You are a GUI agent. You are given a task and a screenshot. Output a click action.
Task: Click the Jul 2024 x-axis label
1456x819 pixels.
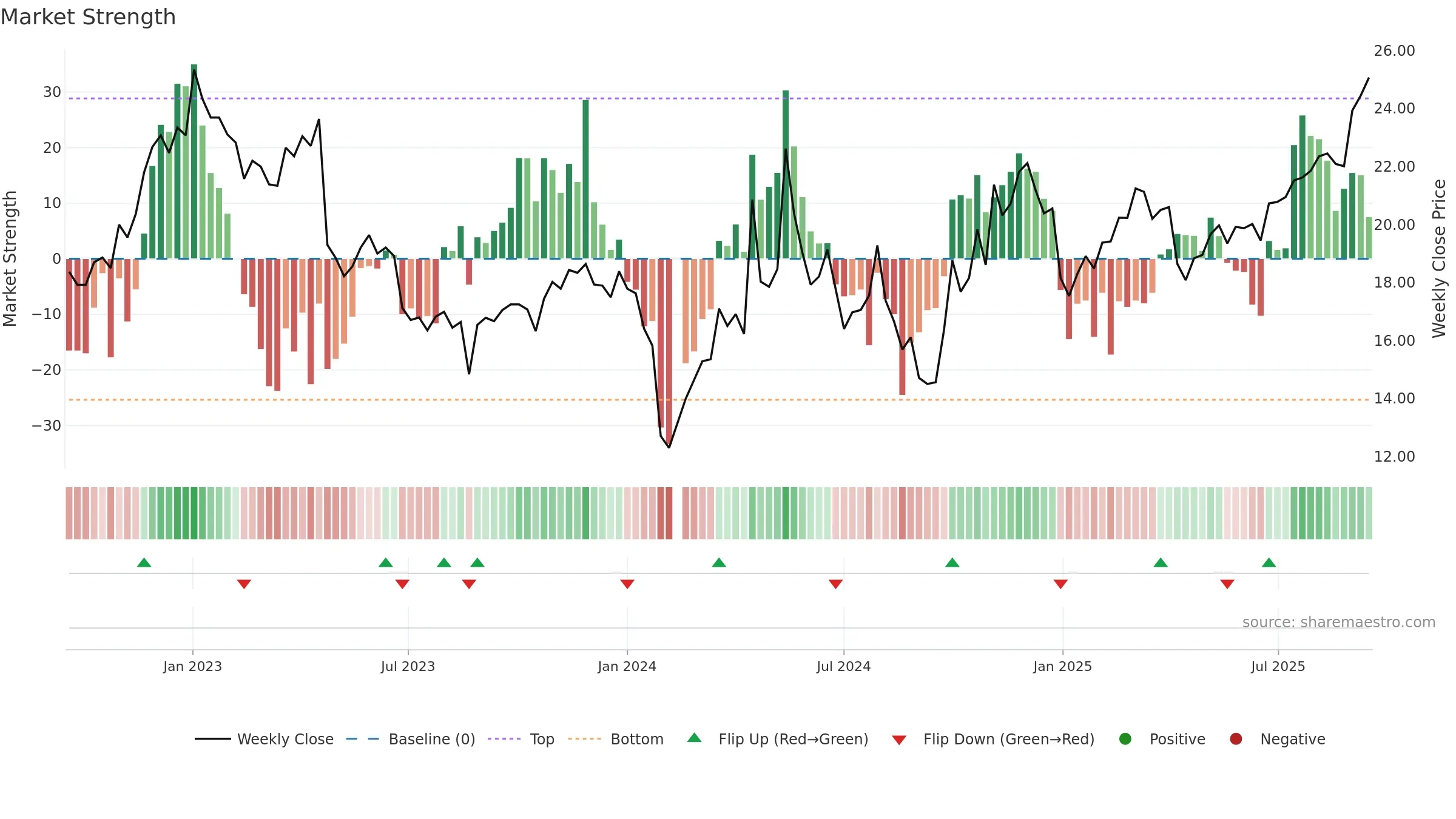[x=843, y=666]
